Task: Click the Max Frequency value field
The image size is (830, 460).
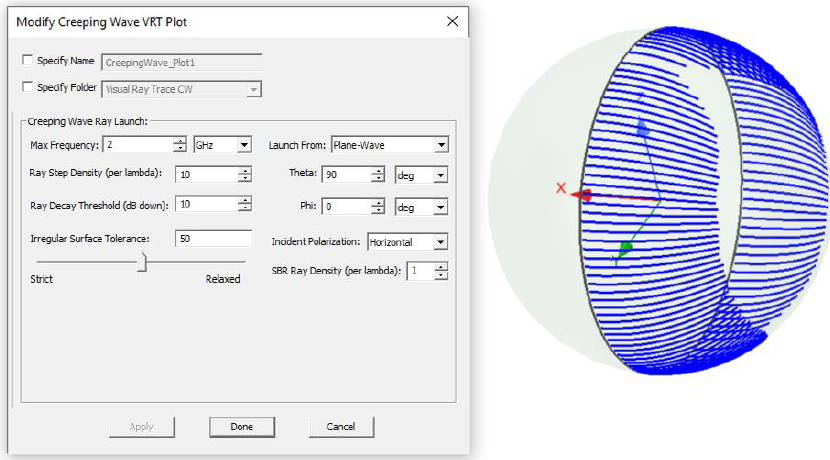Action: click(138, 145)
